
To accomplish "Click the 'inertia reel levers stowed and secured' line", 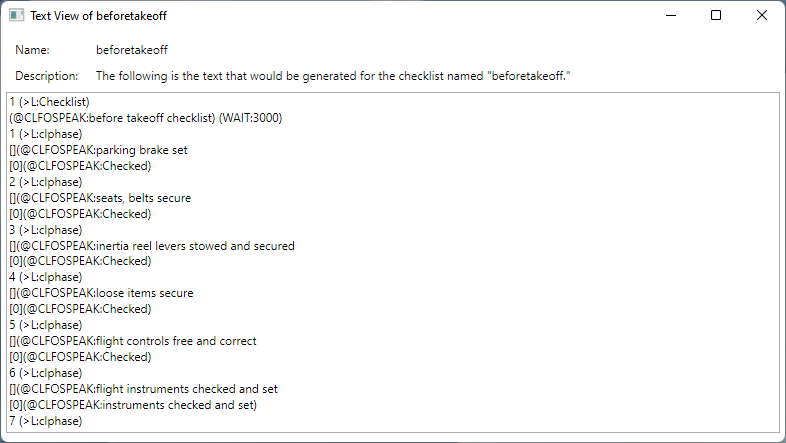I will [x=152, y=246].
